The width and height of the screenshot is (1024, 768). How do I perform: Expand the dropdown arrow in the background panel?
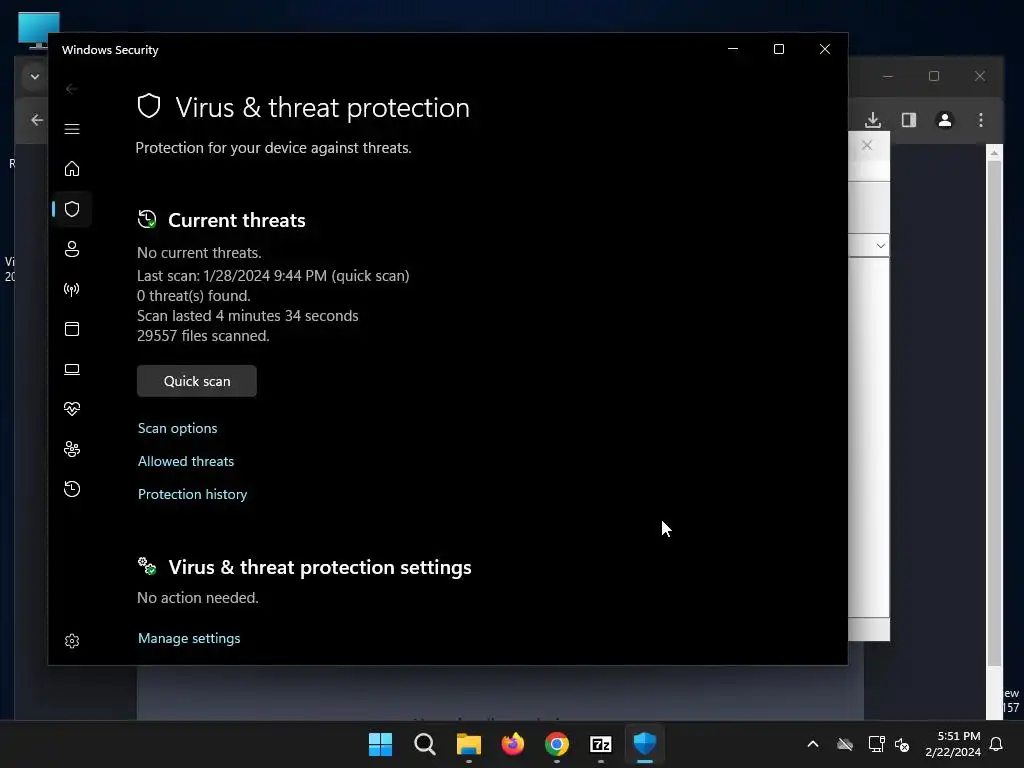point(880,246)
